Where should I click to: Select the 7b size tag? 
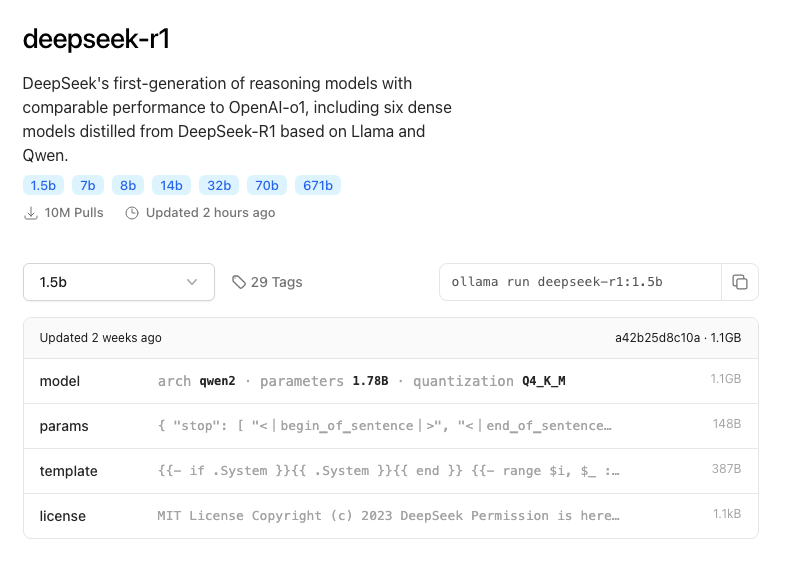(x=88, y=185)
